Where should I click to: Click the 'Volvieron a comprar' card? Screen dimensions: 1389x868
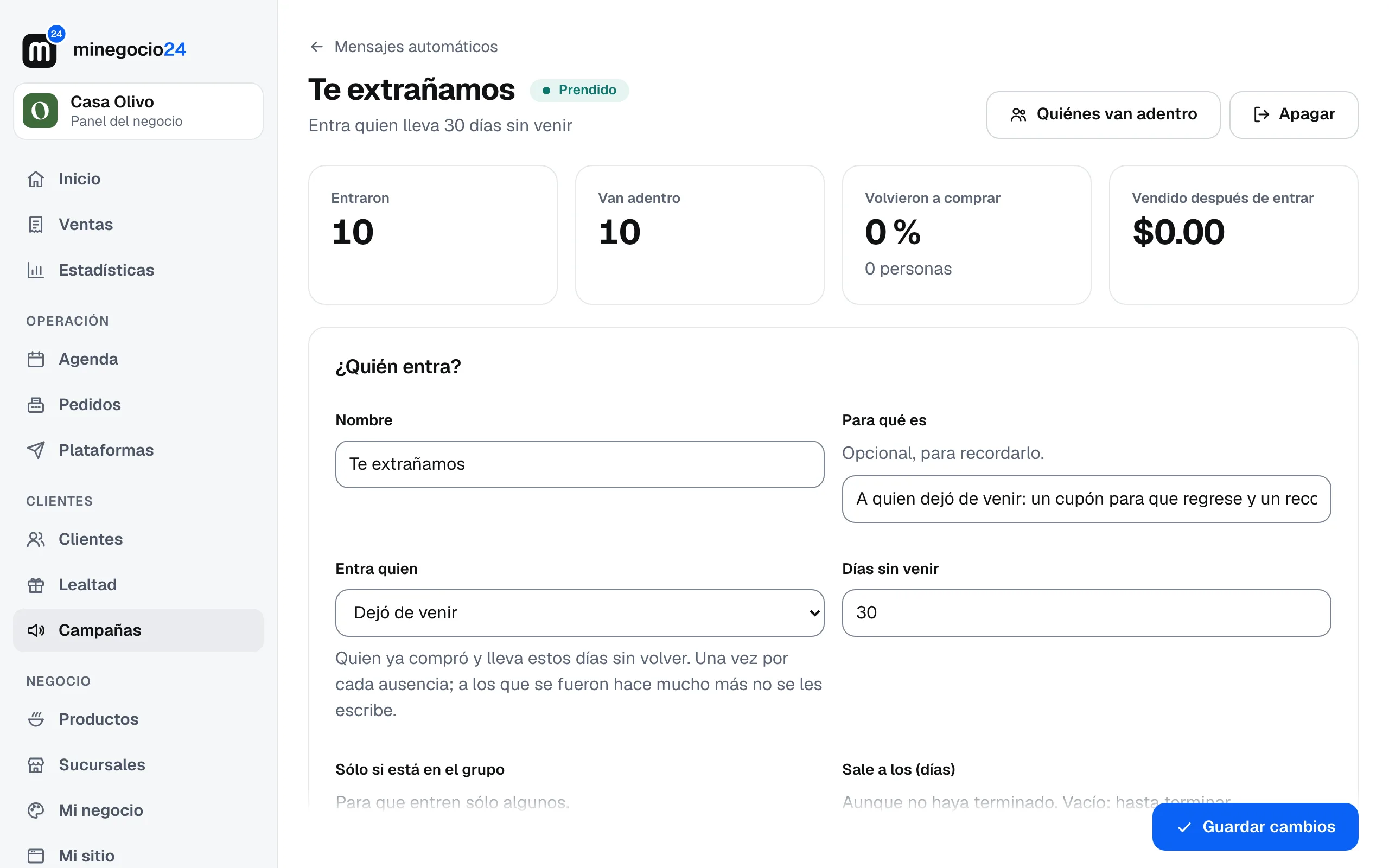tap(966, 235)
